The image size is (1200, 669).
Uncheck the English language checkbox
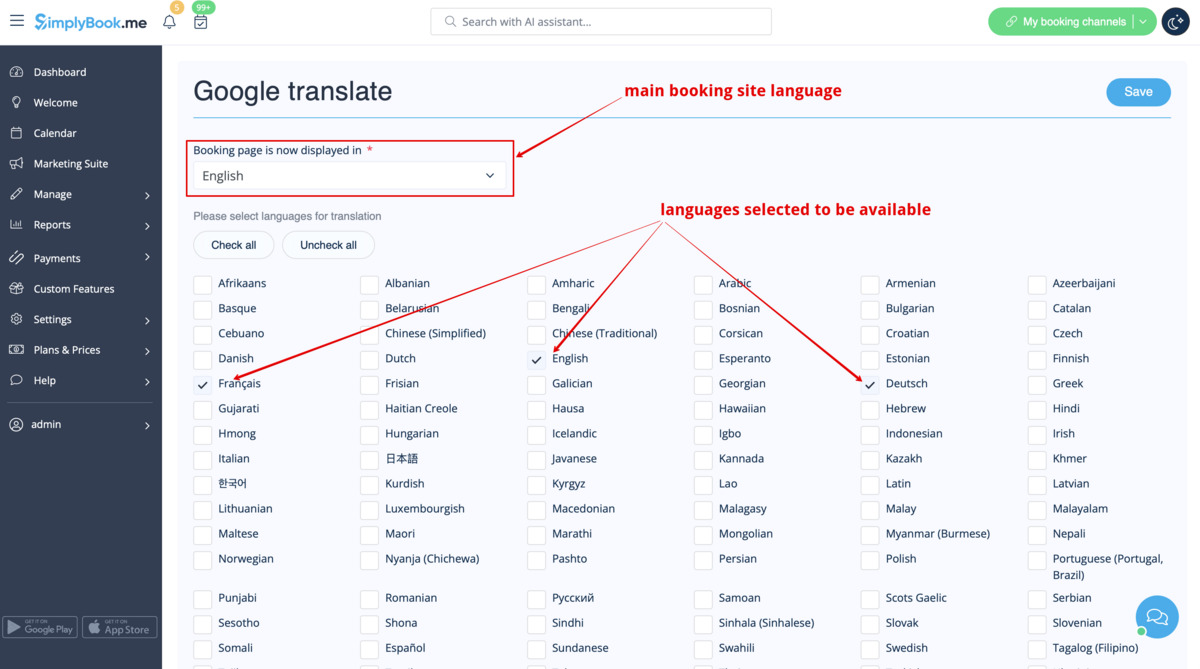click(x=537, y=359)
